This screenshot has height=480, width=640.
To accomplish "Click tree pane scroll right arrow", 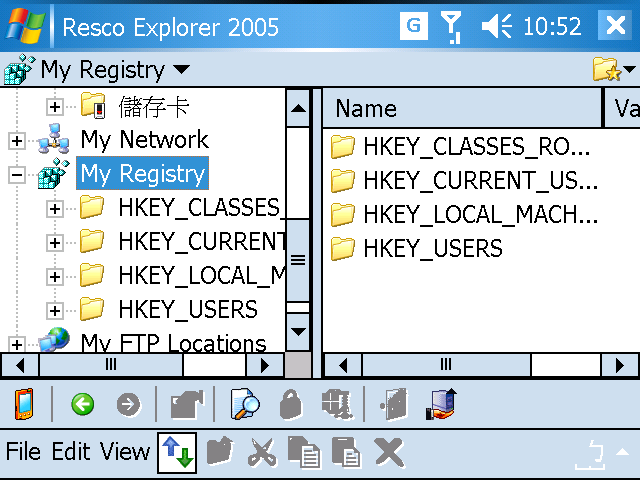I will (x=265, y=365).
